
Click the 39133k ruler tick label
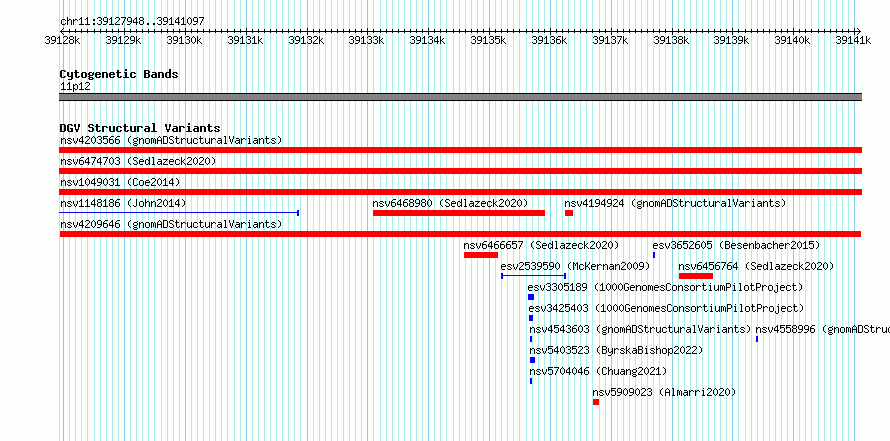tap(366, 40)
